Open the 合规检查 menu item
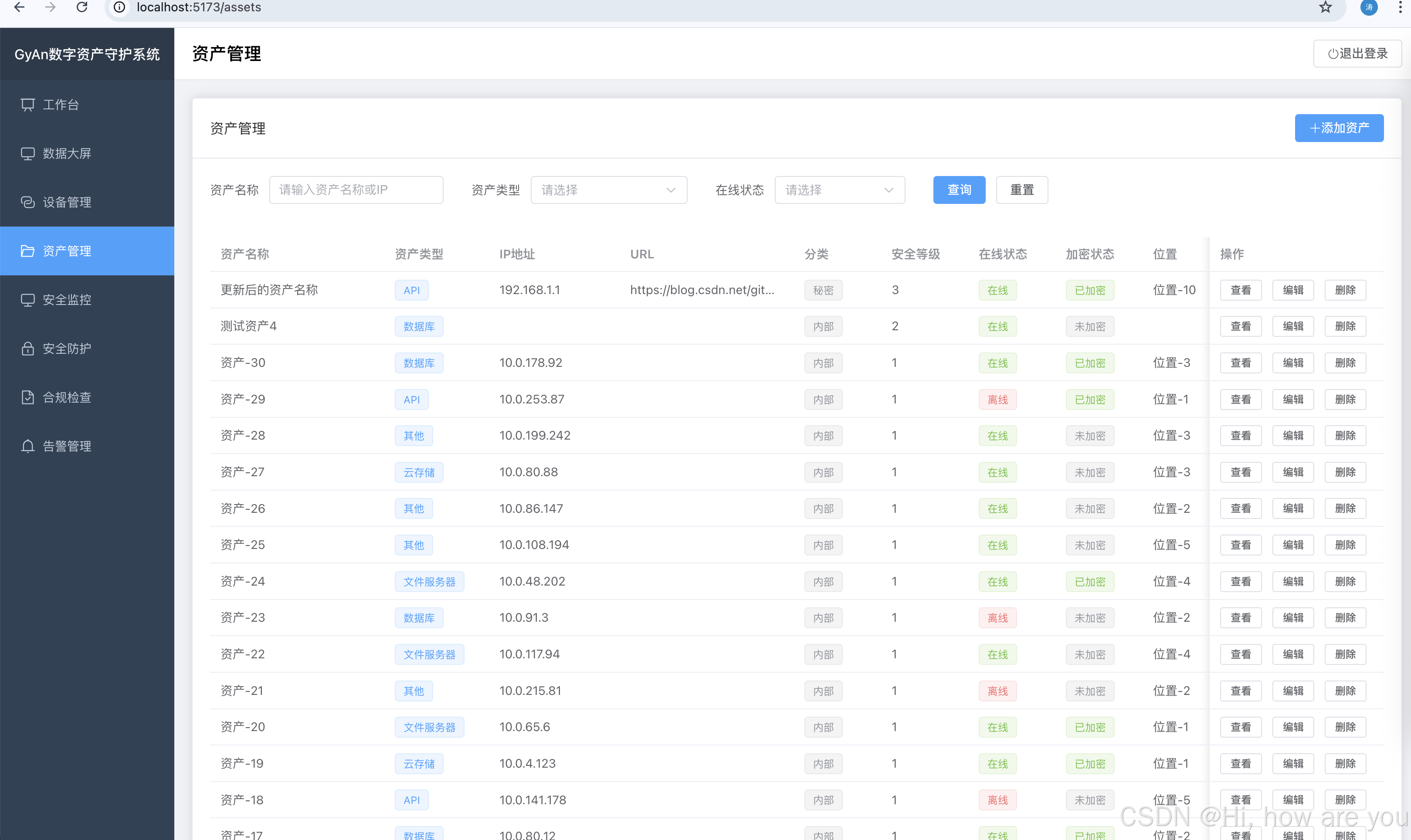 67,397
